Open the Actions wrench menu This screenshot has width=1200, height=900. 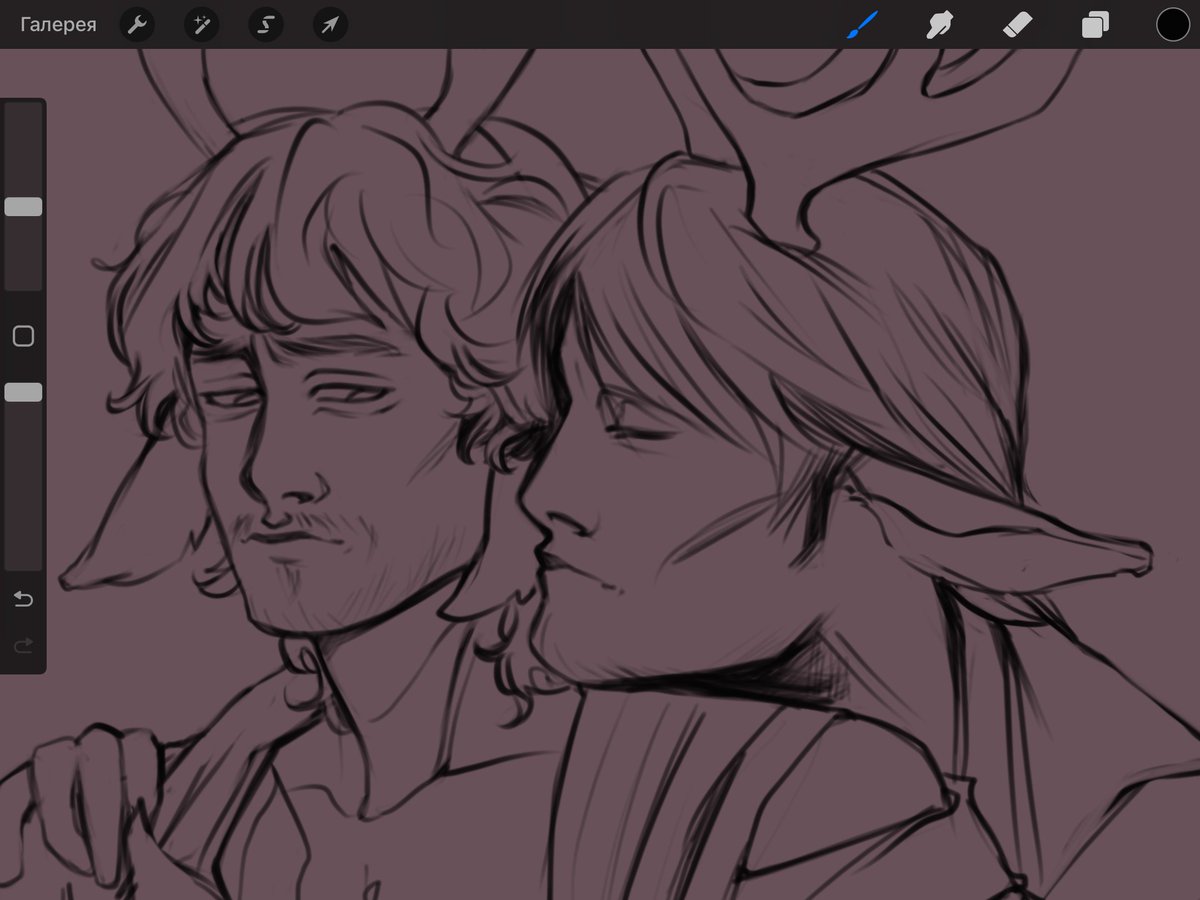[x=137, y=25]
